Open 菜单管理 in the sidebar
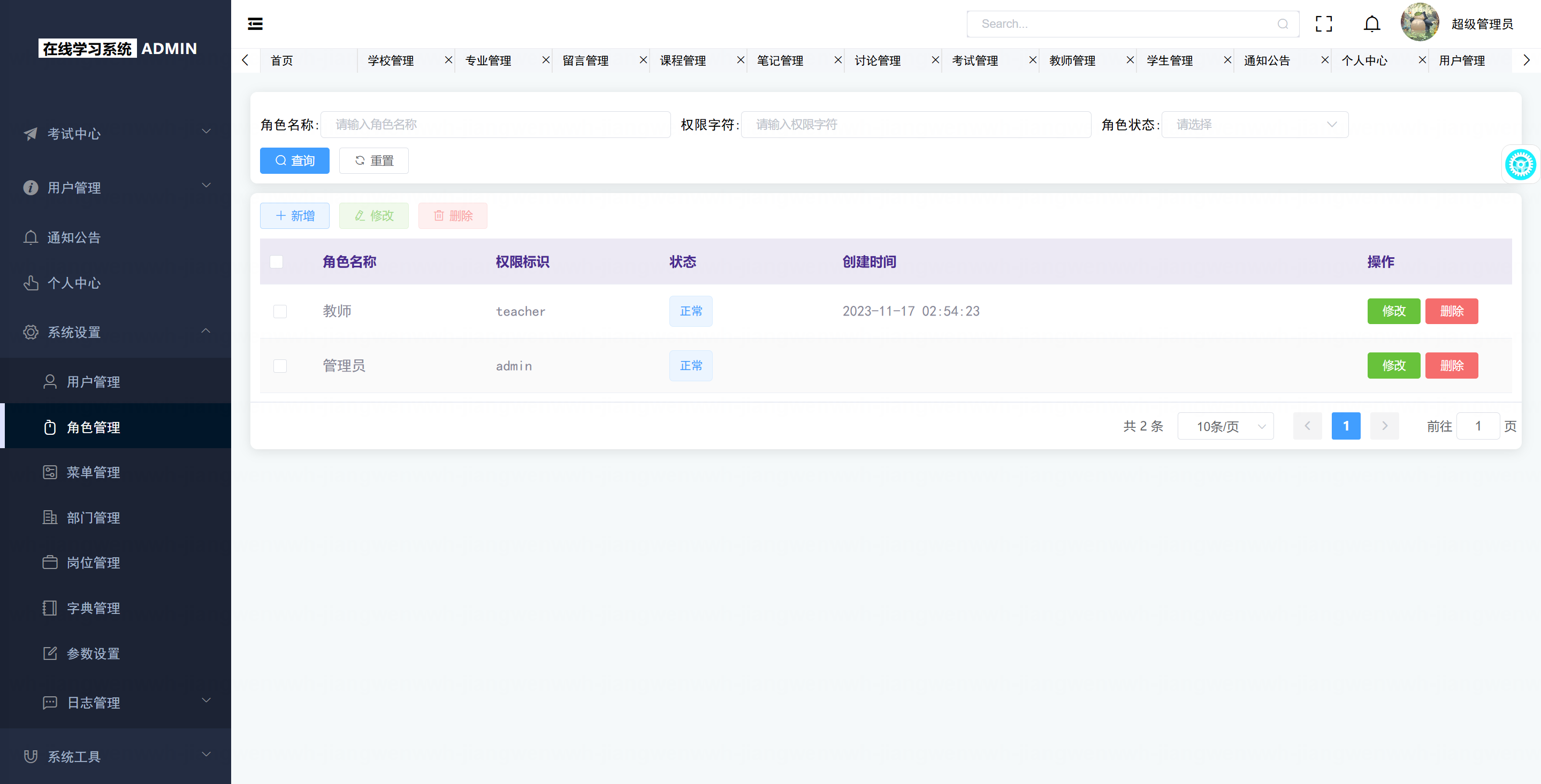 pyautogui.click(x=93, y=472)
